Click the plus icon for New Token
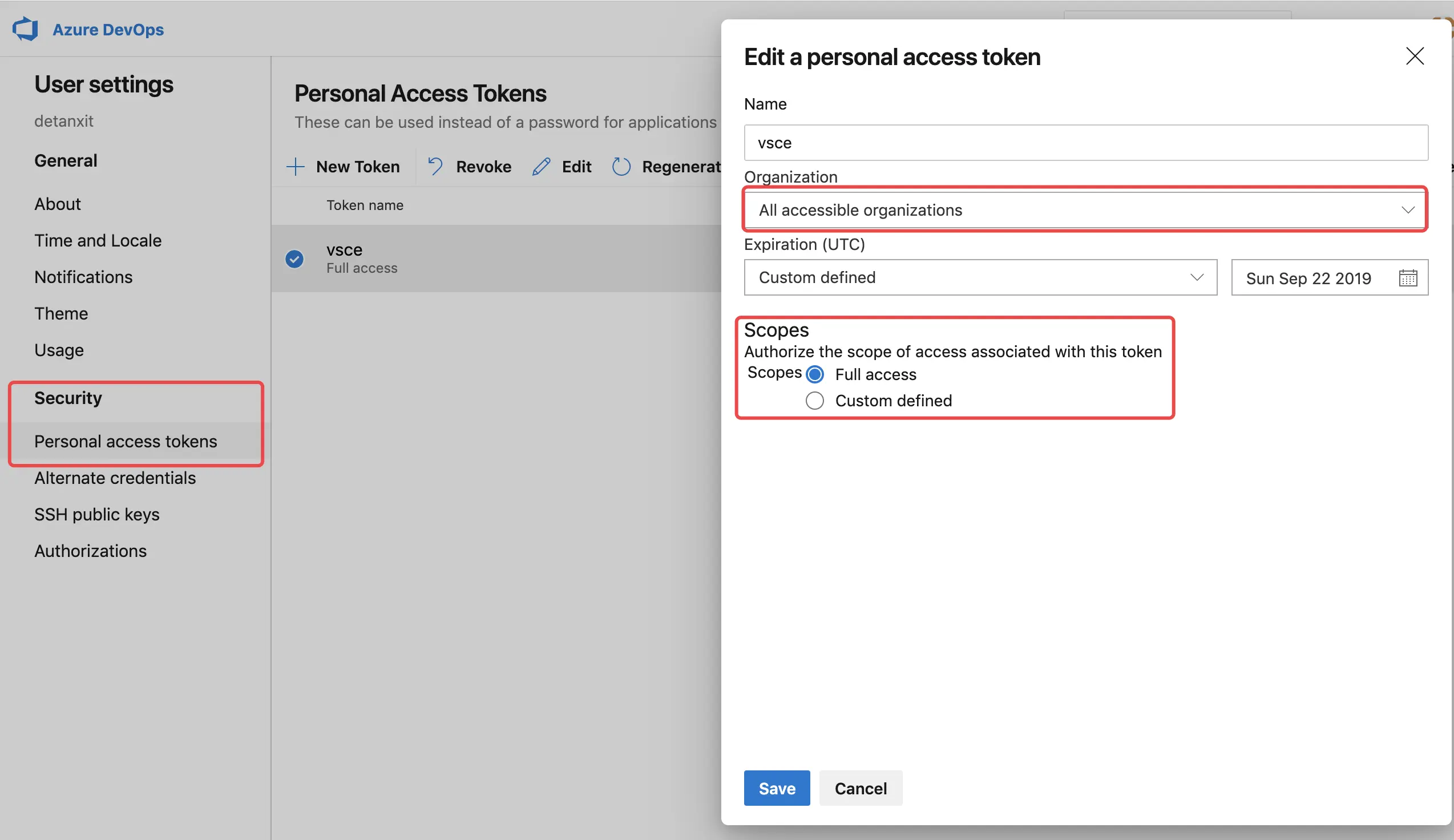The height and width of the screenshot is (840, 1454). coord(295,167)
